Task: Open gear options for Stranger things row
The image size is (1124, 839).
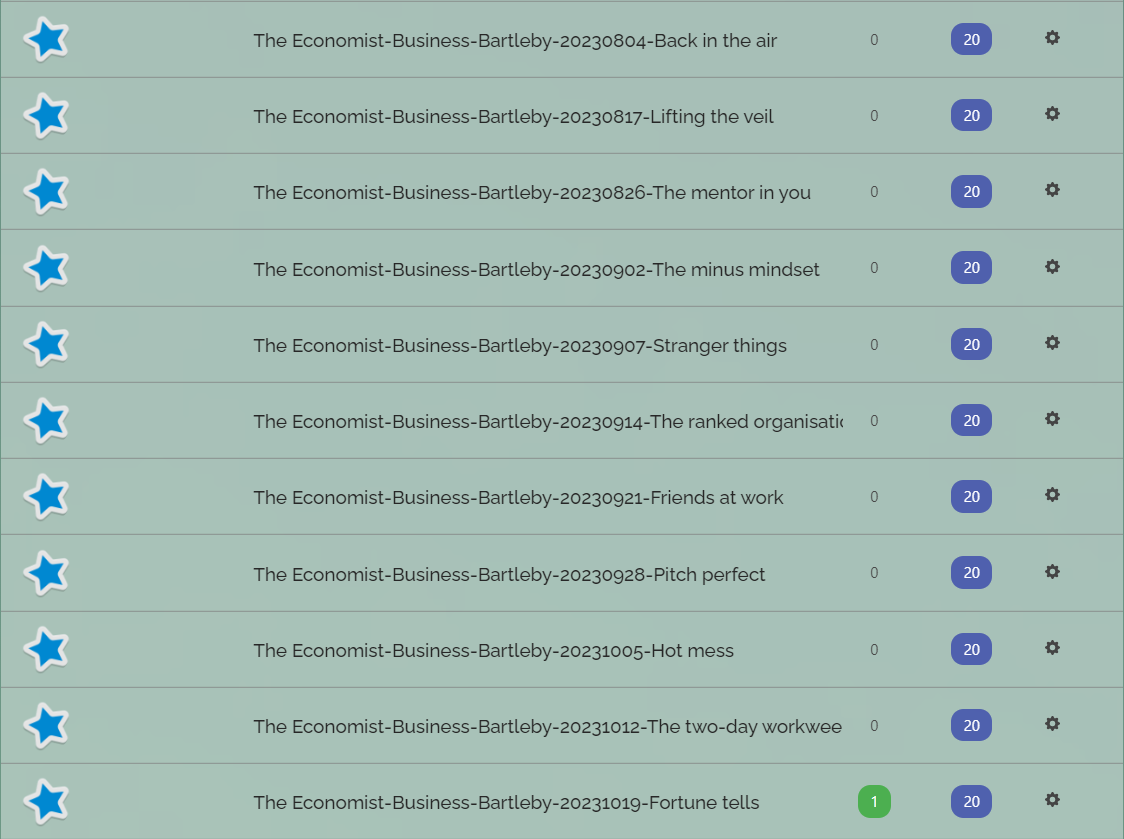Action: [x=1052, y=343]
